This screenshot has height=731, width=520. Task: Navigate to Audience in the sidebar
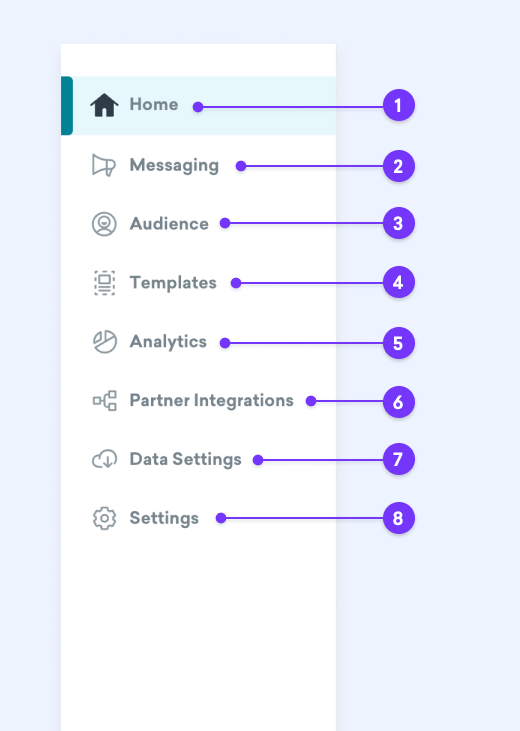(x=169, y=224)
